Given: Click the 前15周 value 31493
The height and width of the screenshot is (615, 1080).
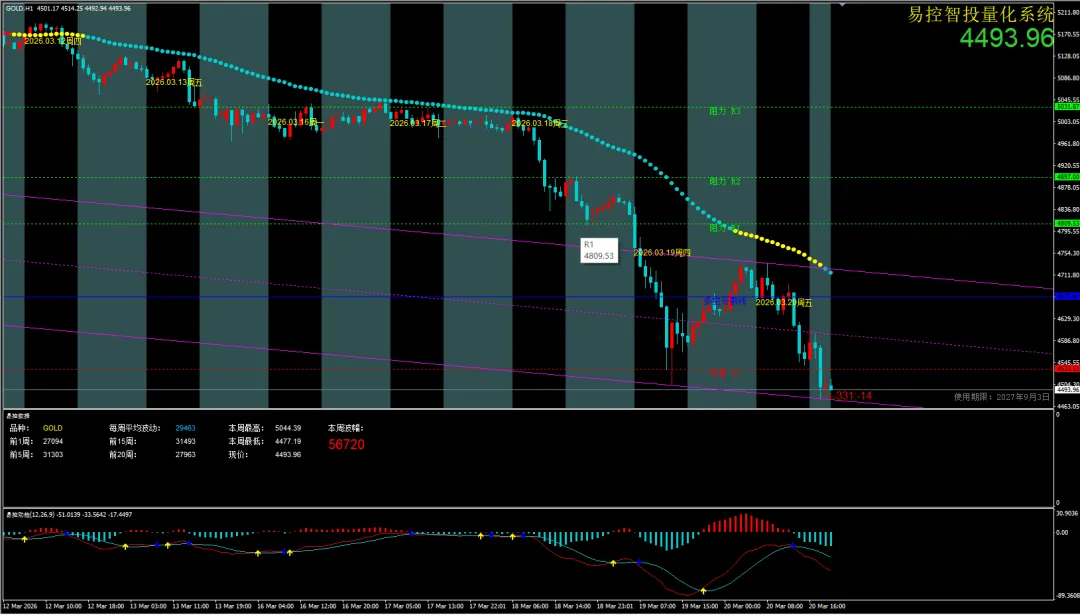Looking at the screenshot, I should point(186,441).
